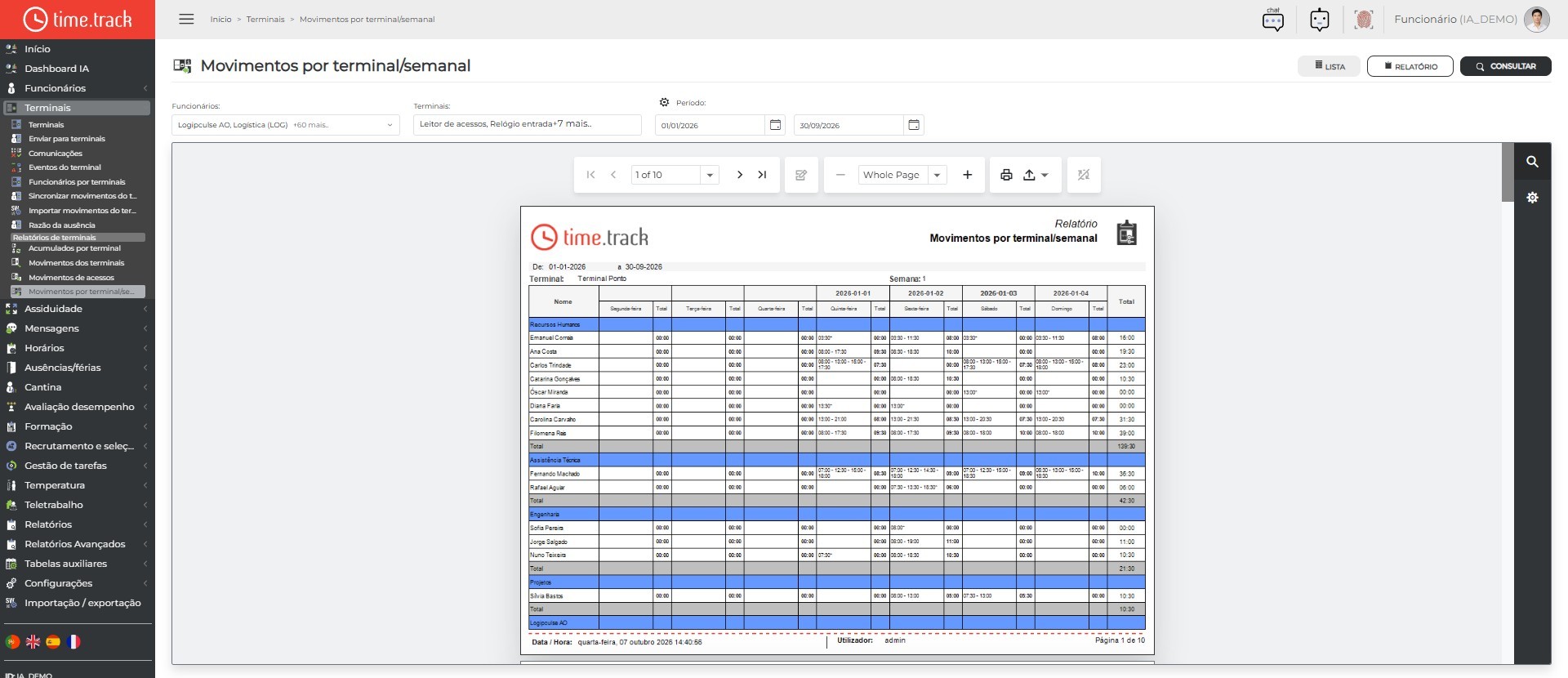This screenshot has height=678, width=1568.
Task: Follow the Terminais breadcrumb link
Action: [265, 19]
